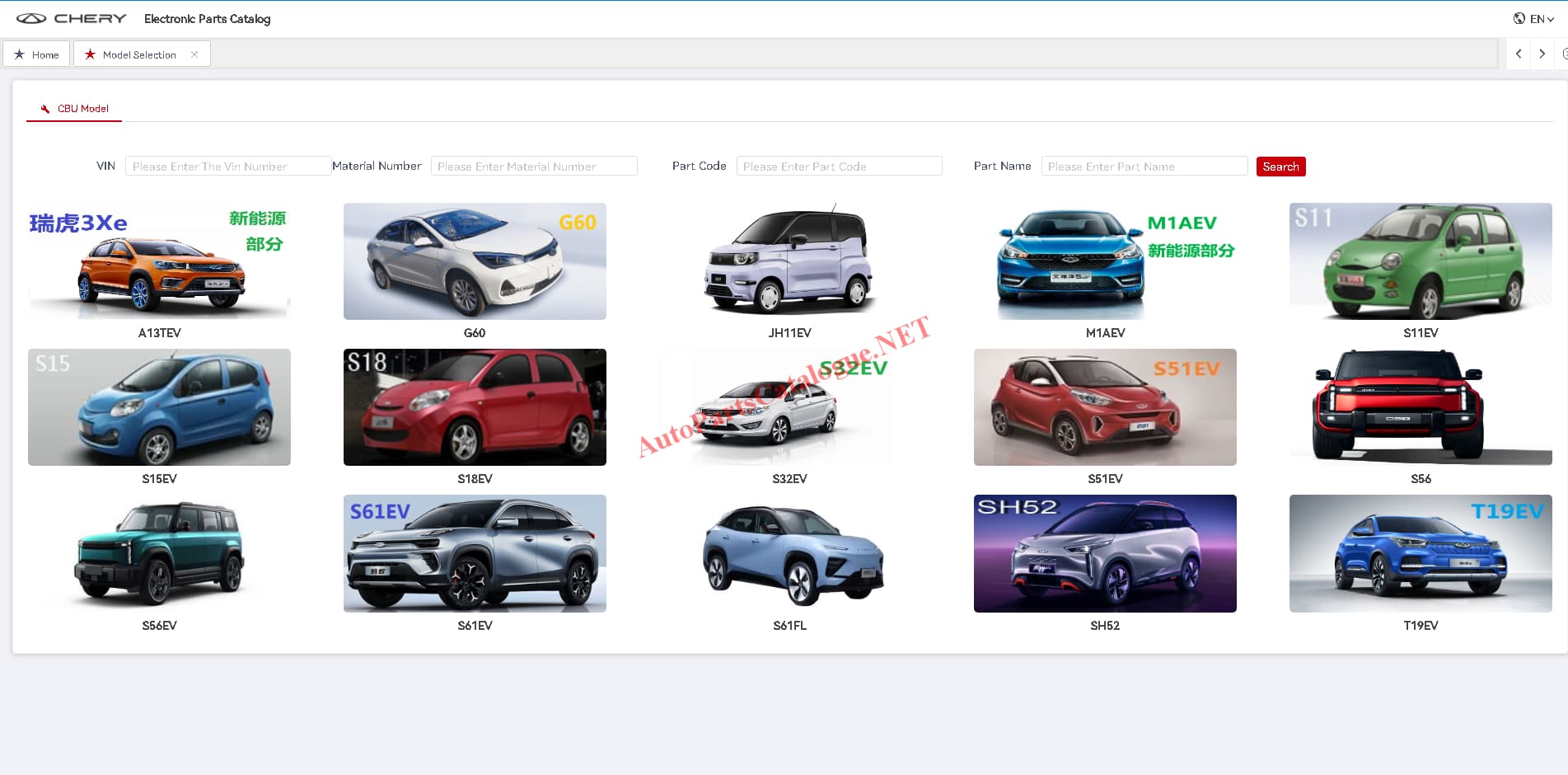This screenshot has height=775, width=1568.
Task: Click the SH52 model label
Action: [x=1105, y=626]
